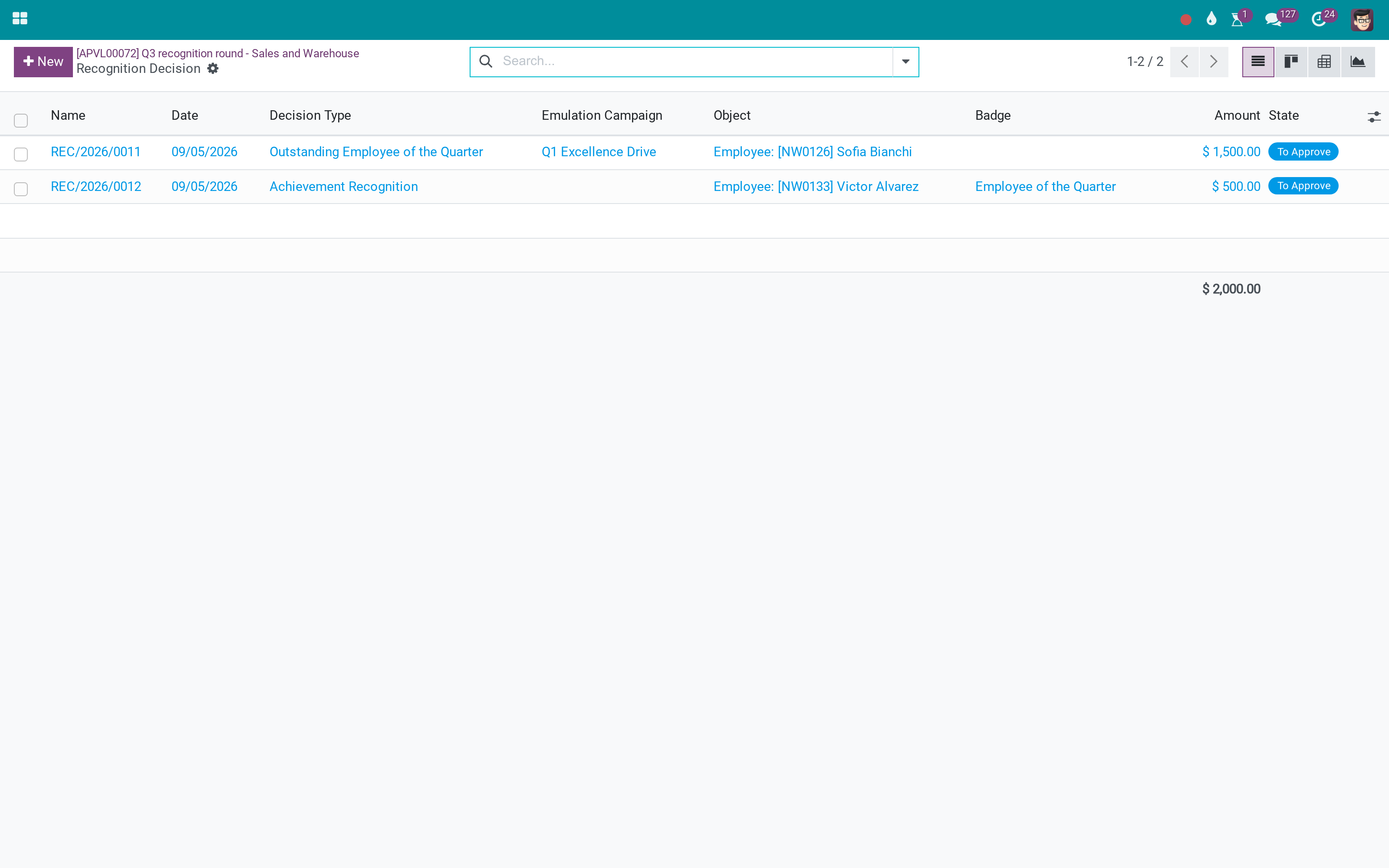Open the activities clock icon showing 24
The image size is (1389, 868).
pos(1319,20)
